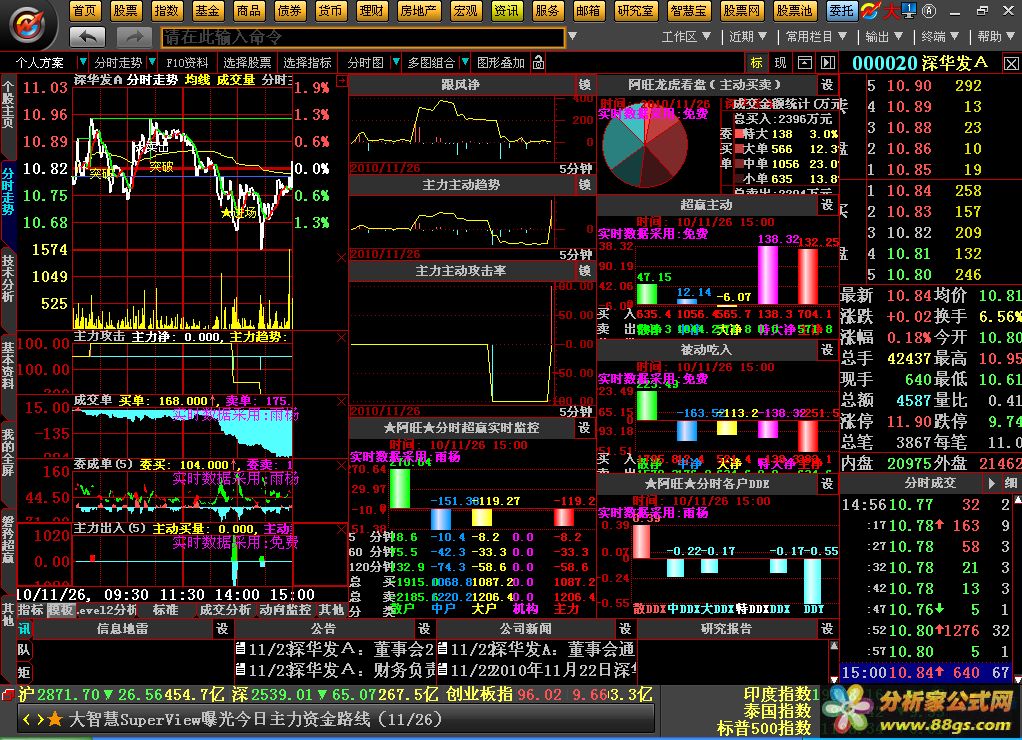
Task: Open the 近期 dropdown menu
Action: point(748,37)
